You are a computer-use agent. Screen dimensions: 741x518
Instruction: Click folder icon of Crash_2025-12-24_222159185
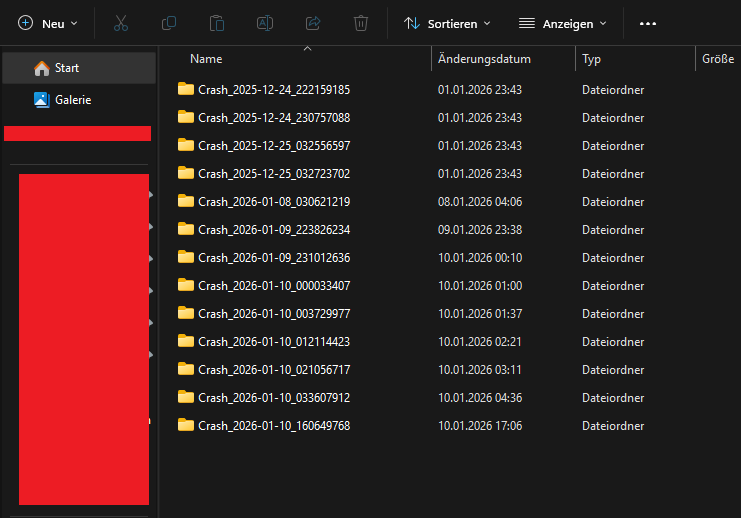coord(186,89)
